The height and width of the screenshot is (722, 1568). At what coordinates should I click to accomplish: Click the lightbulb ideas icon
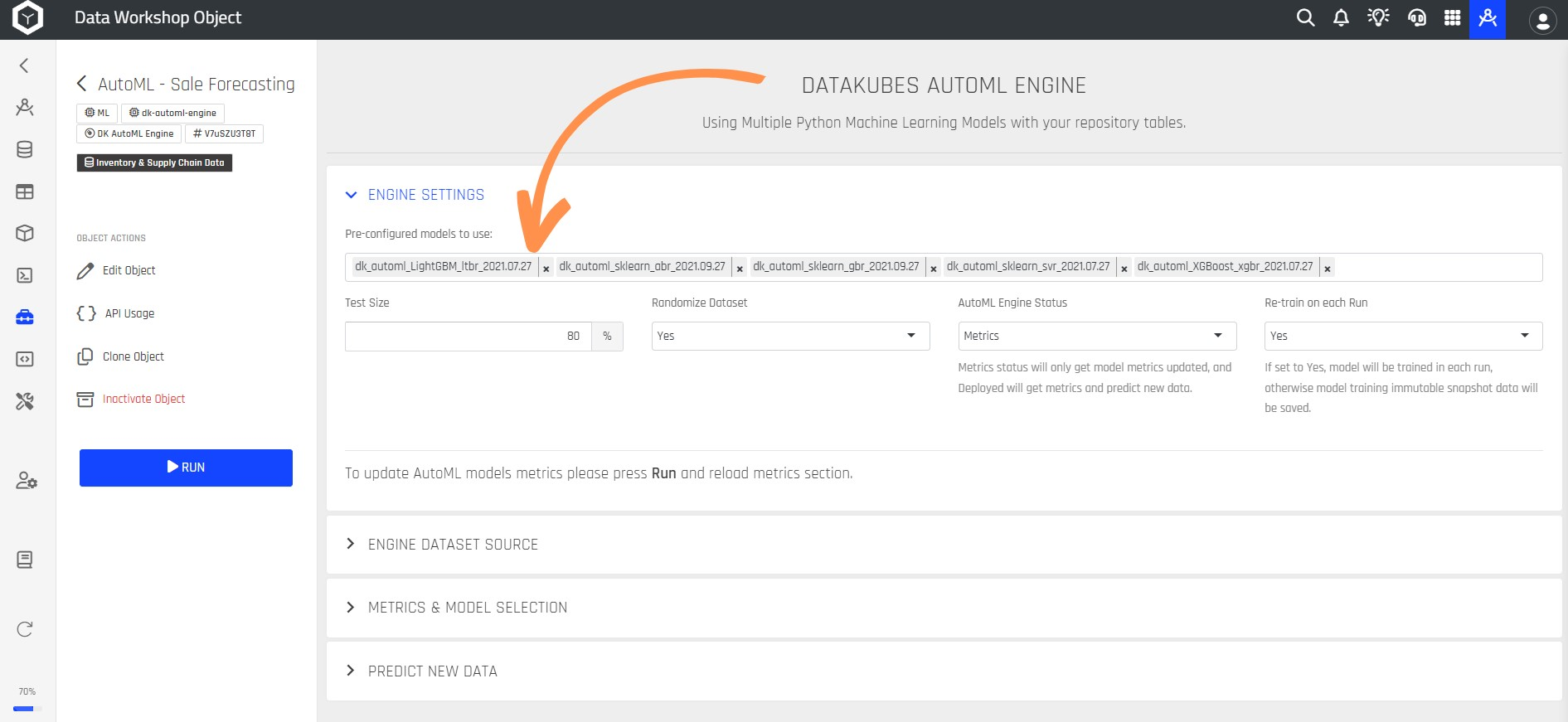tap(1378, 17)
